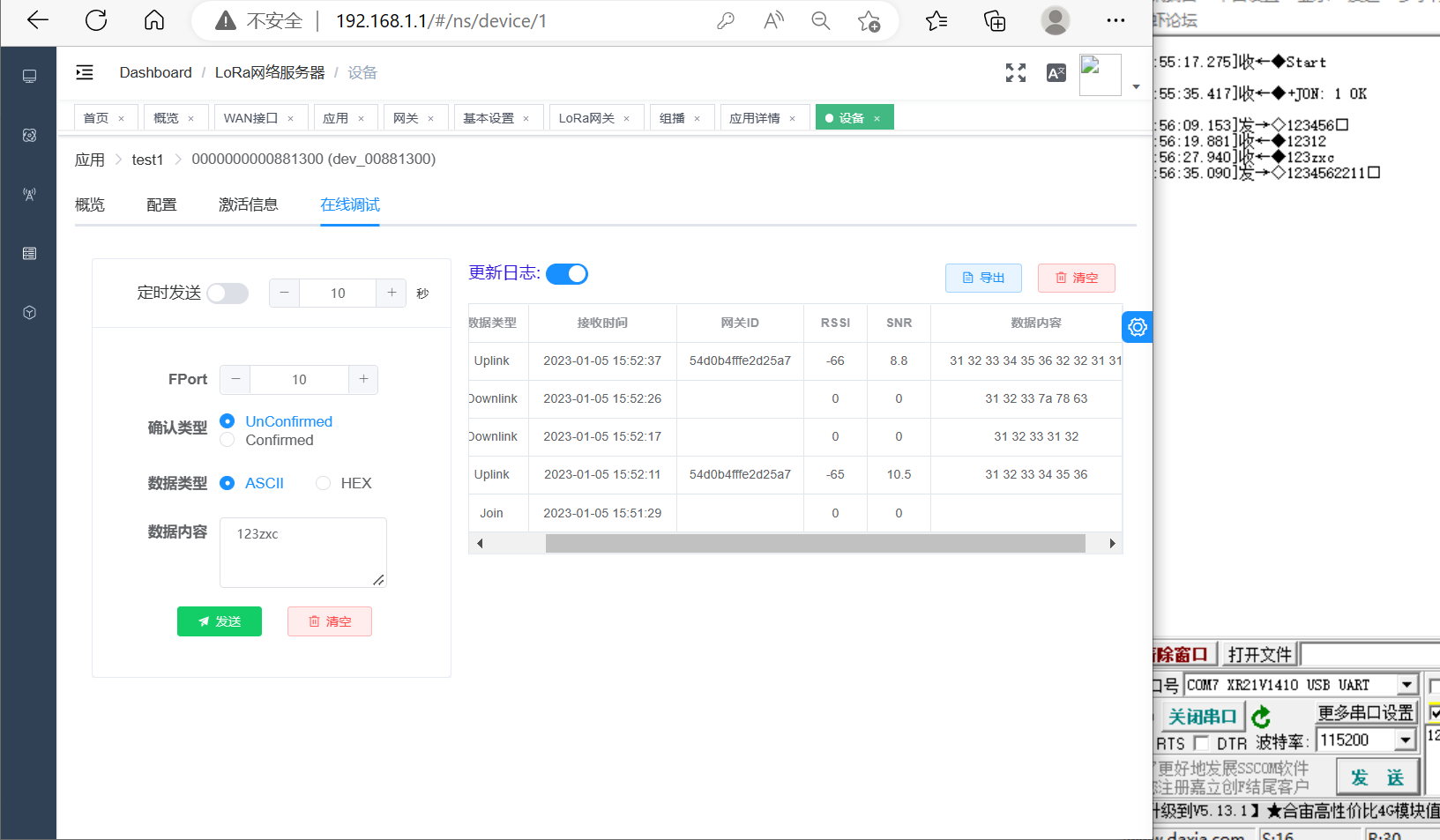Decrease the timed send interval

coord(284,293)
